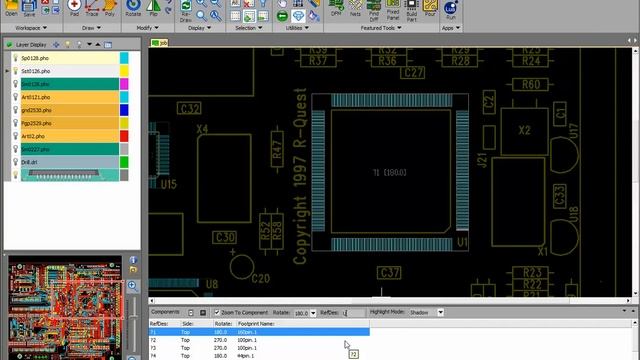Expand the Draw ribbon group dropdown

click(x=98, y=28)
